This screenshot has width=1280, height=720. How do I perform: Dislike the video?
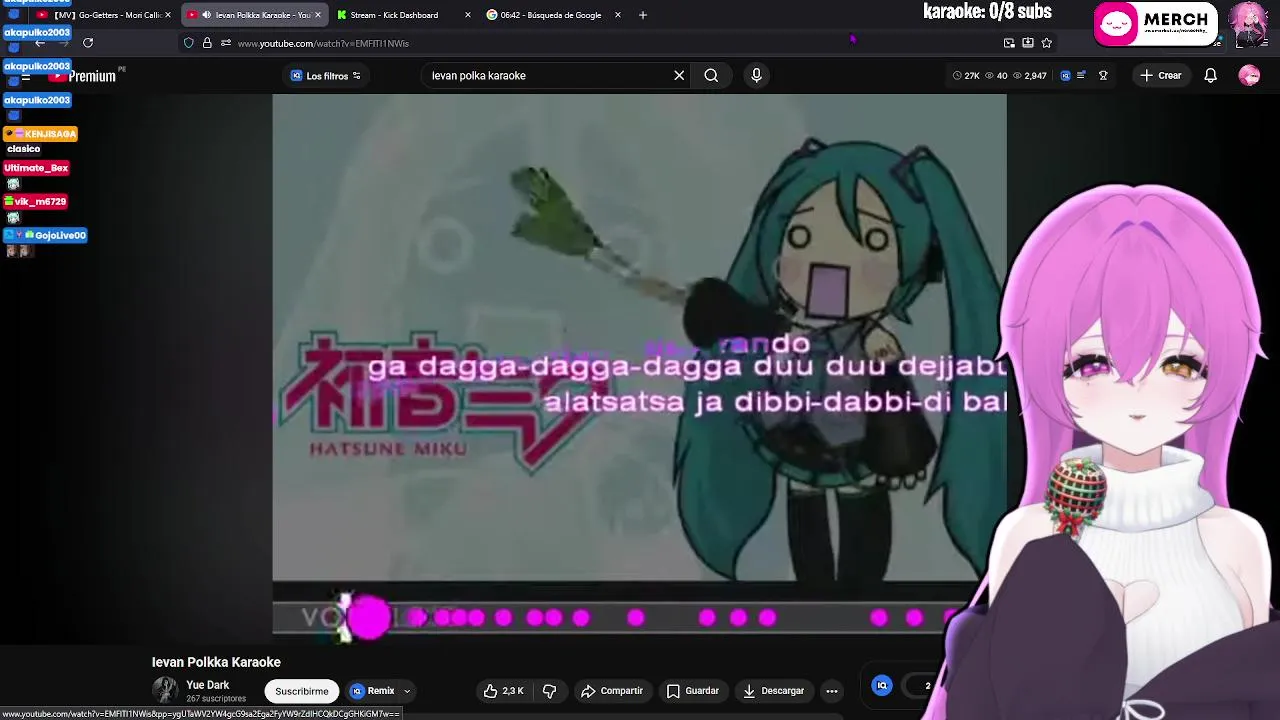click(549, 691)
